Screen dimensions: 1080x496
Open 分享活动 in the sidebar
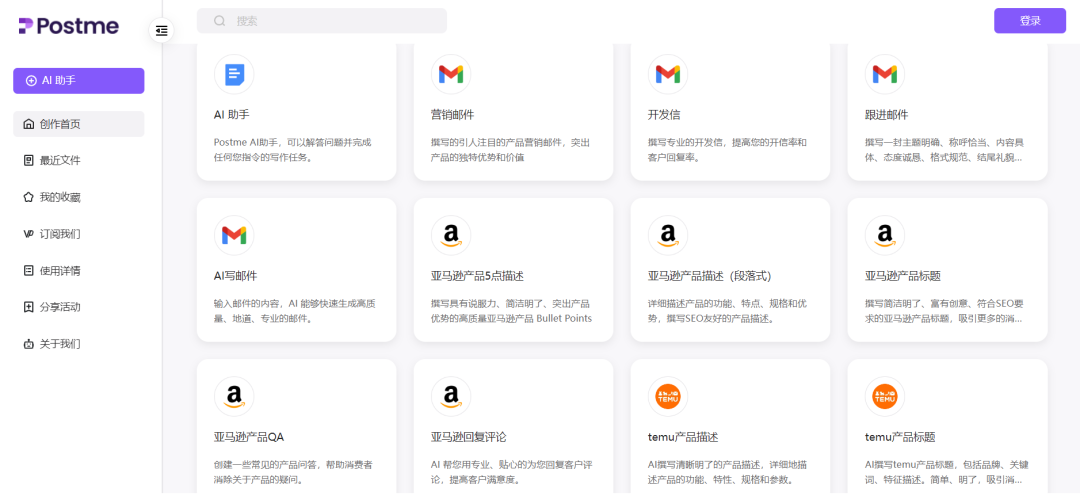tap(79, 307)
